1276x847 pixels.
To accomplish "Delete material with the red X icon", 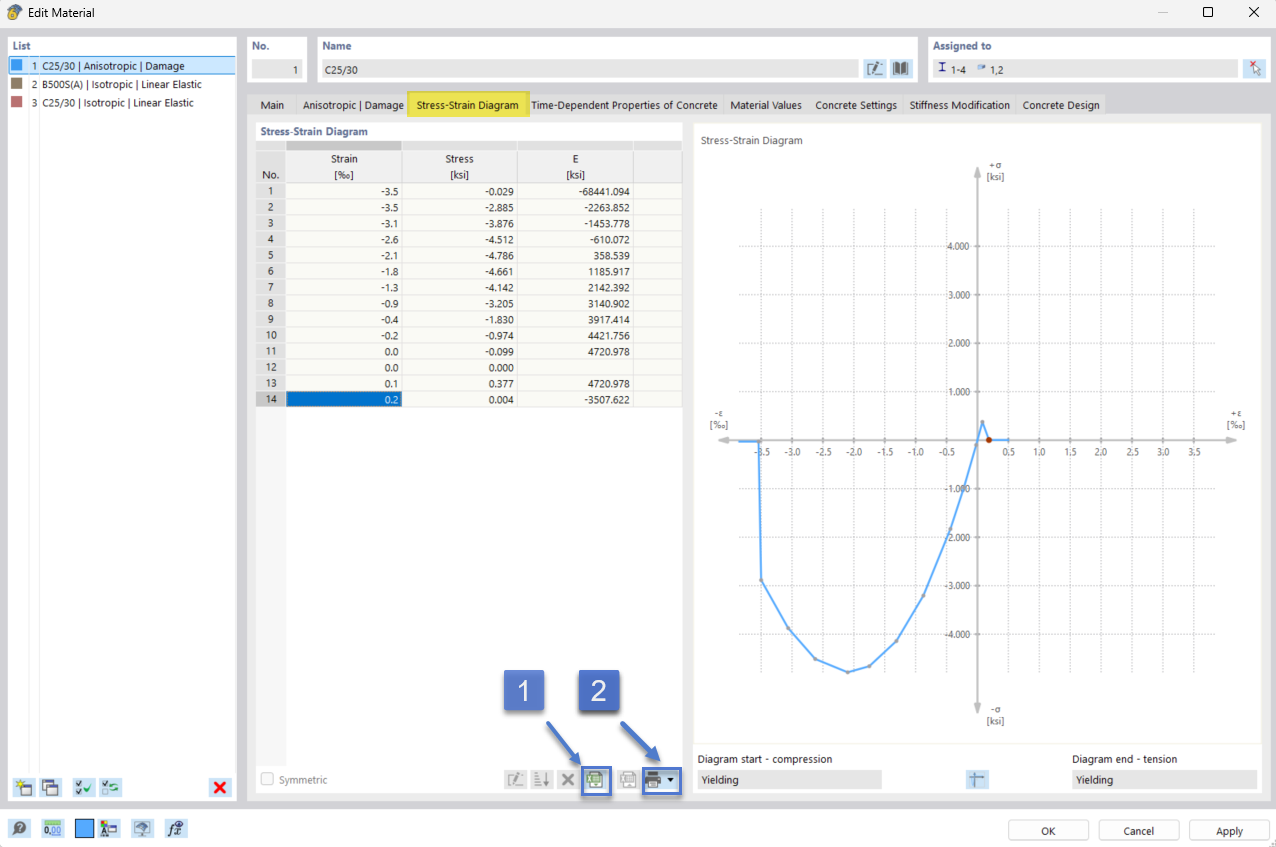I will click(219, 788).
